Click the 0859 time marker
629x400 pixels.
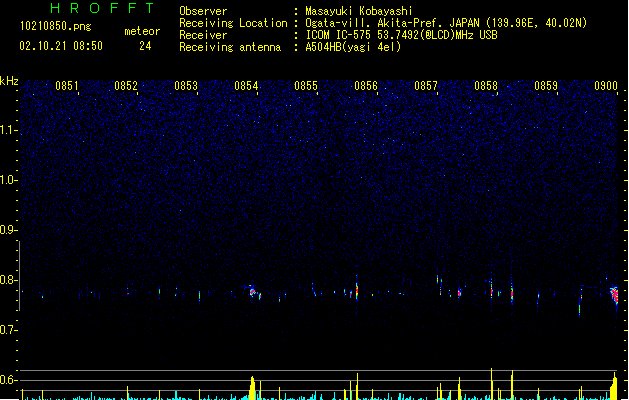pos(546,86)
